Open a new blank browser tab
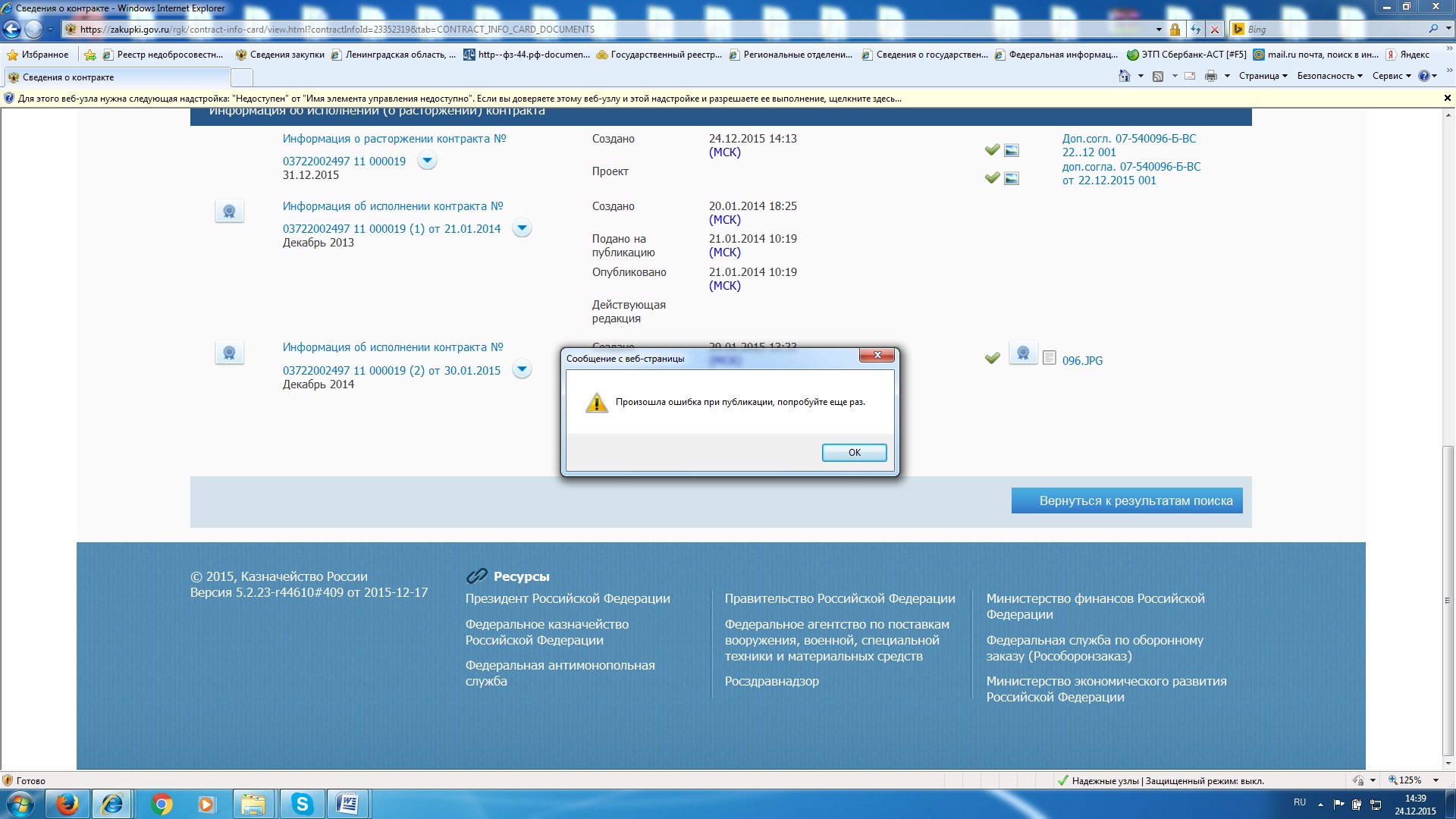The height and width of the screenshot is (819, 1456). [x=241, y=77]
